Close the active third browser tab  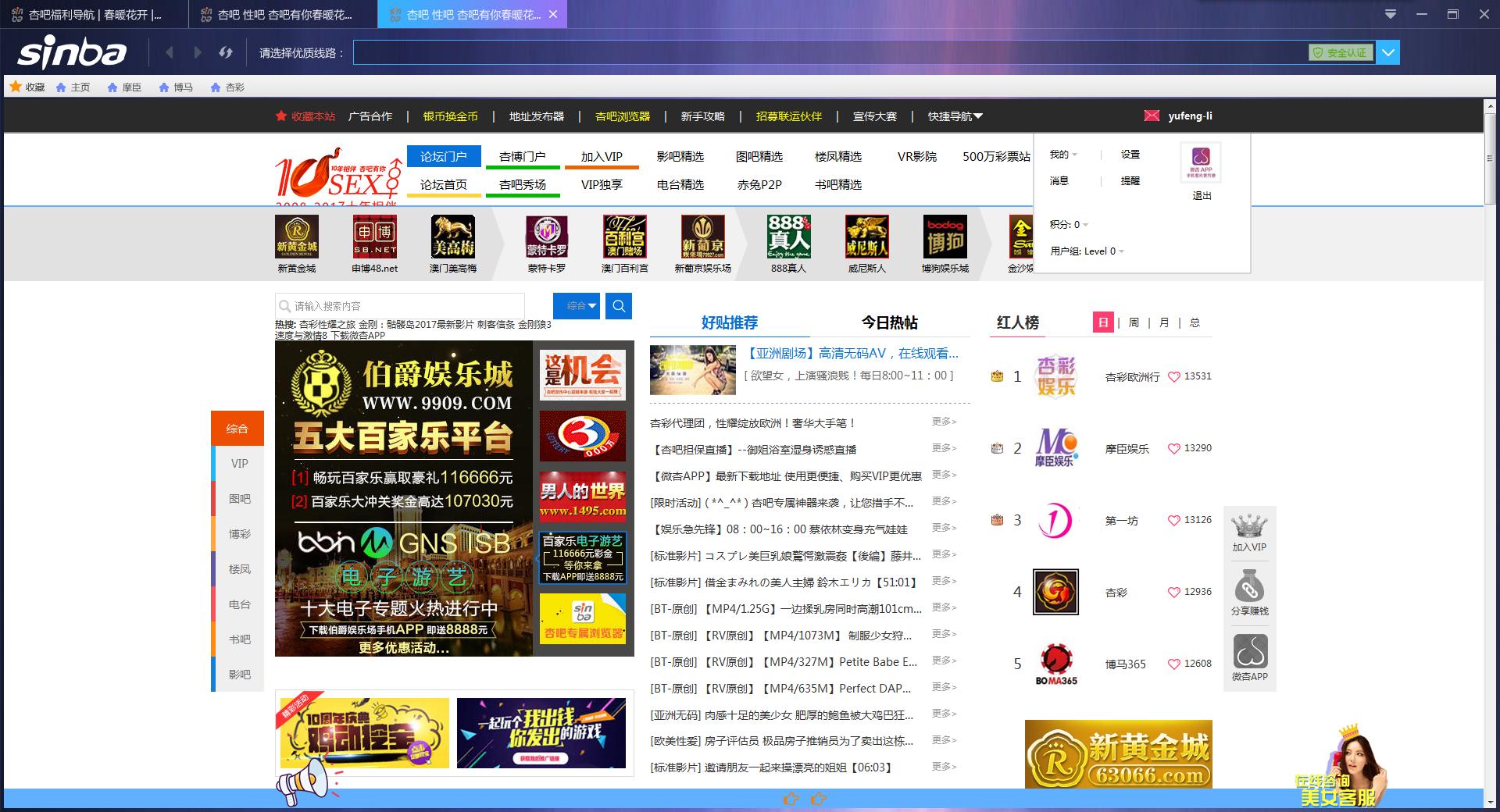tap(553, 14)
